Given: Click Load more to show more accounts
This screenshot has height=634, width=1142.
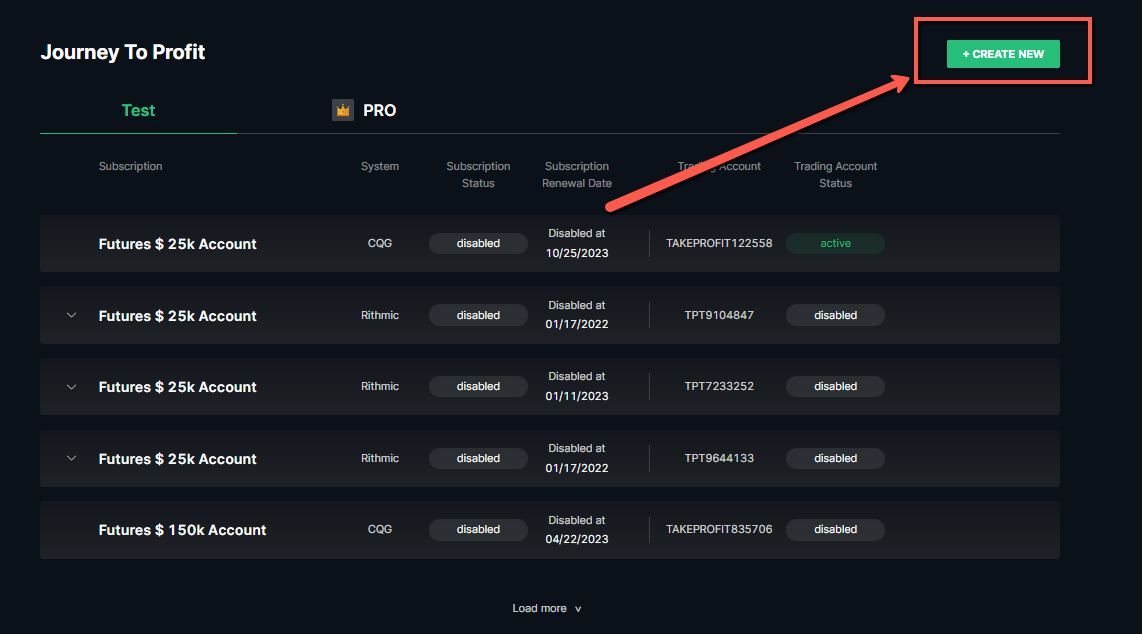Looking at the screenshot, I should [539, 608].
